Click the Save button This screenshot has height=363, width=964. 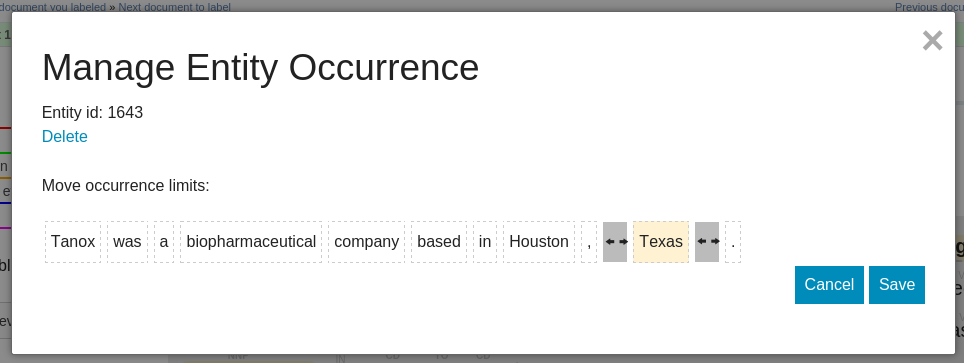[x=896, y=285]
